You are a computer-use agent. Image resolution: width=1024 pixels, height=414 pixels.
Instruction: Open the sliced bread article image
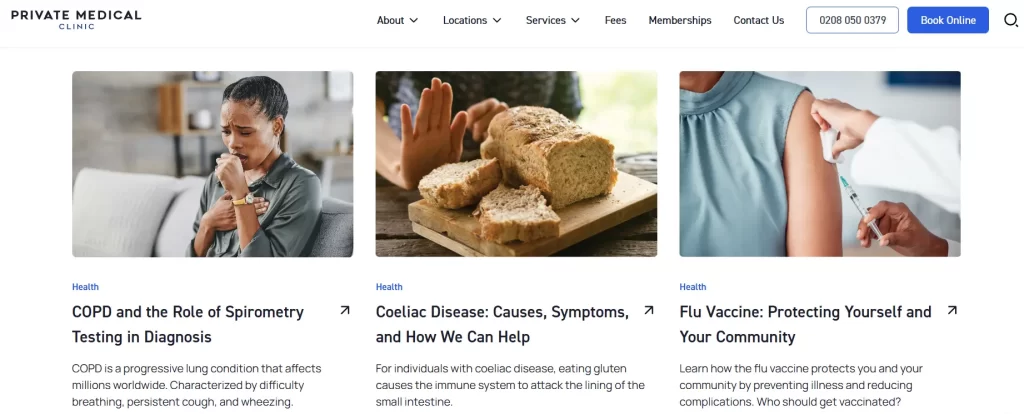pos(516,164)
